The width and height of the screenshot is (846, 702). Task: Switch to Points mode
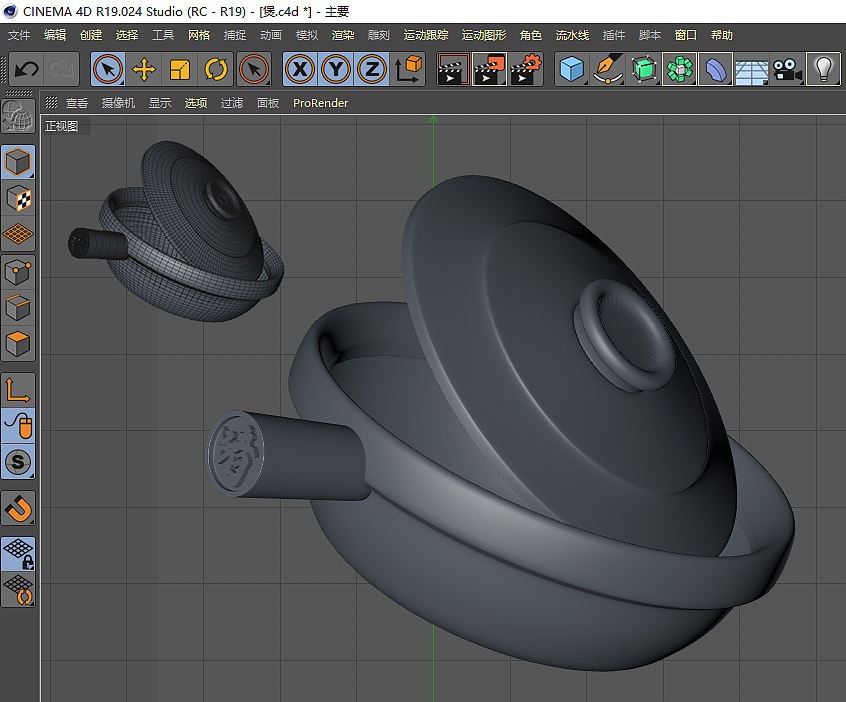click(18, 272)
